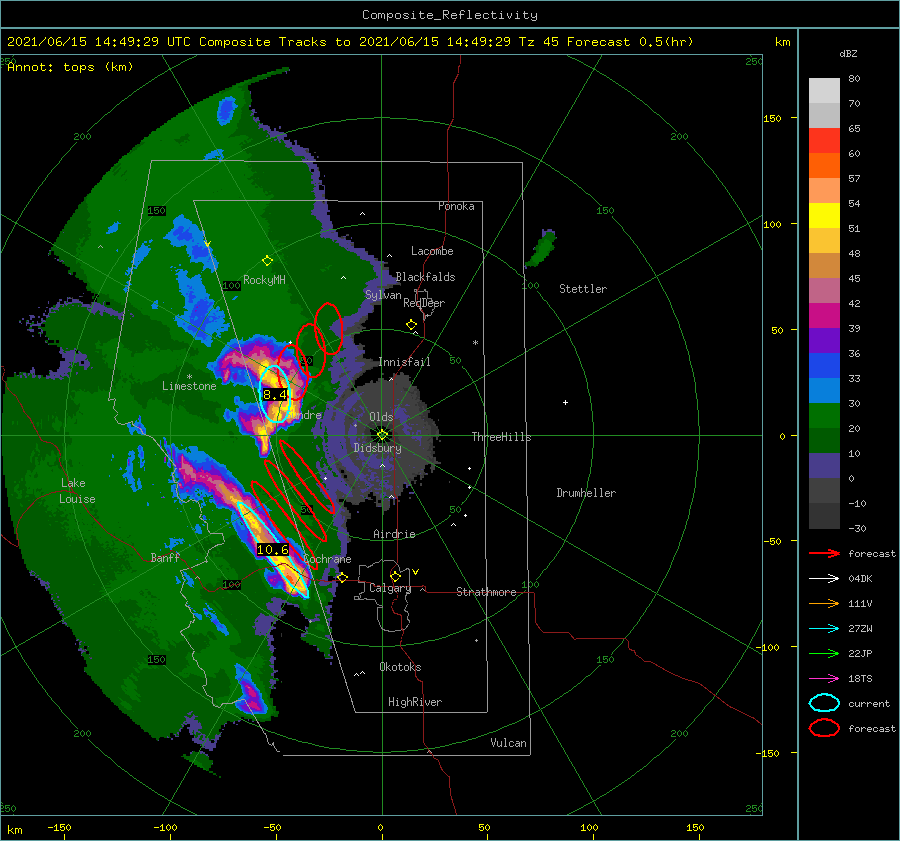Click the Blackfalds town label
The image size is (900, 841).
point(425,277)
